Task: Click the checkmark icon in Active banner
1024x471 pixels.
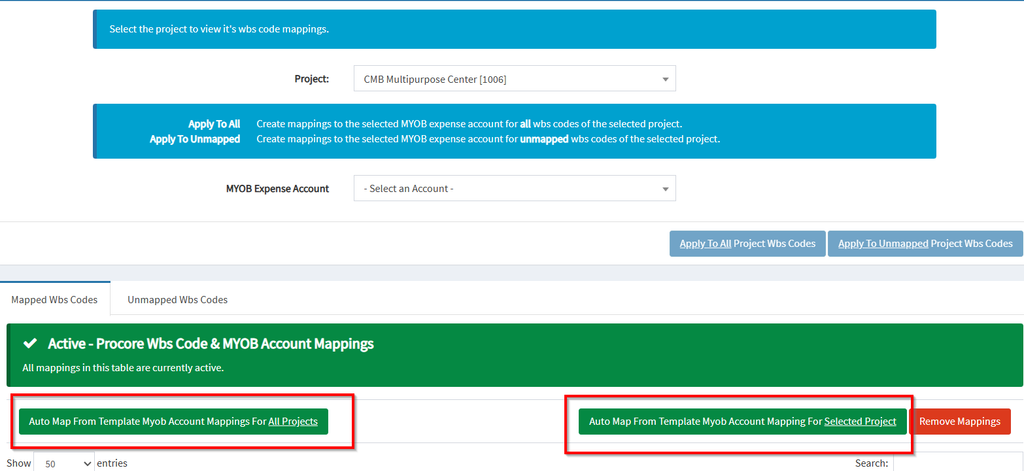Action: 29,343
